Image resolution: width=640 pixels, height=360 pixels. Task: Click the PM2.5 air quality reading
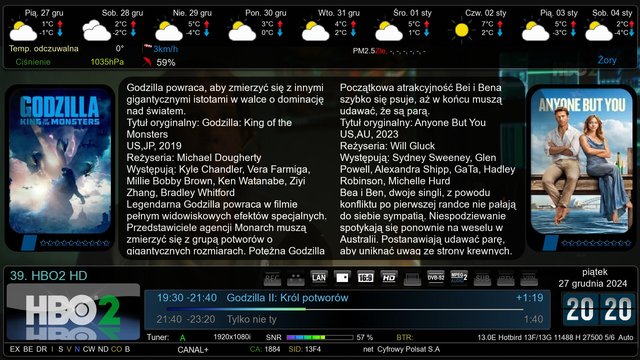click(389, 51)
